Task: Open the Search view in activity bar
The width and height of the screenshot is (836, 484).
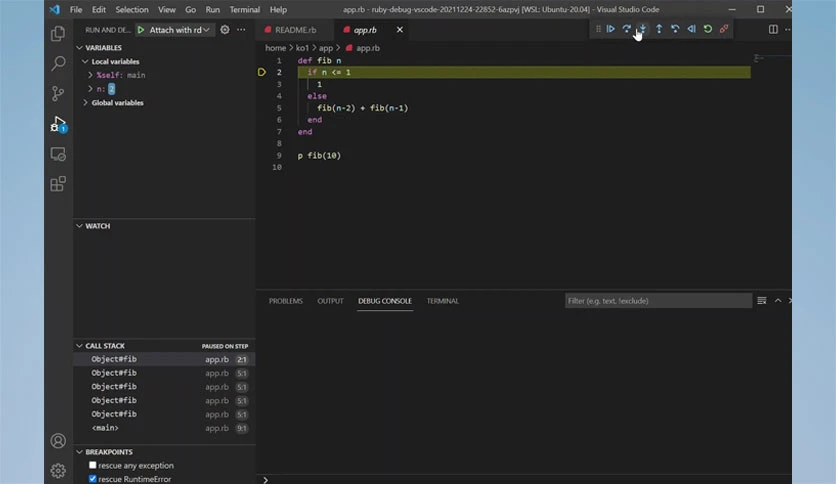Action: point(58,63)
